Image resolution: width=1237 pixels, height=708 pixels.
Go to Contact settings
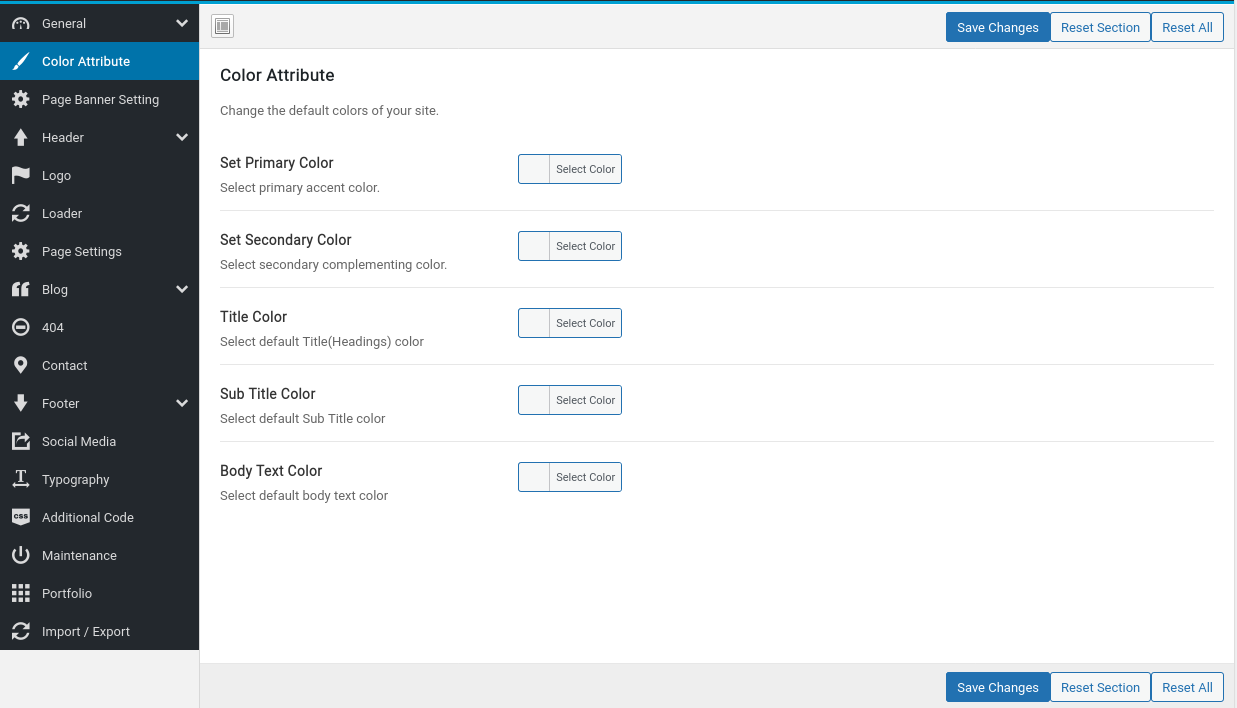coord(99,365)
